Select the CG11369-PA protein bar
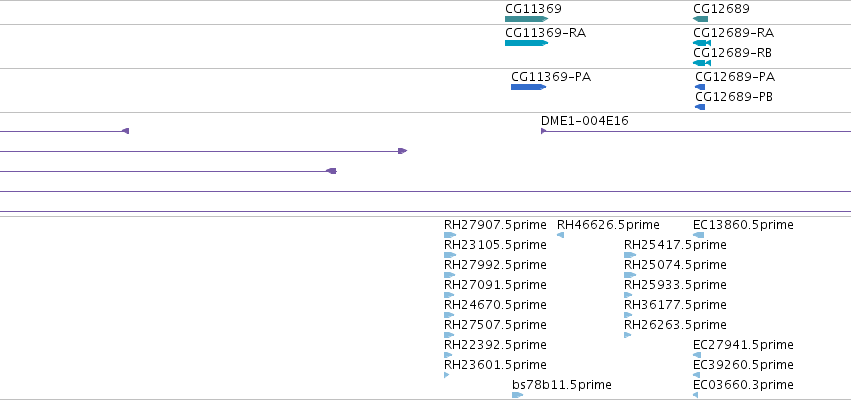Screen dimensions: 851x400 tap(529, 87)
